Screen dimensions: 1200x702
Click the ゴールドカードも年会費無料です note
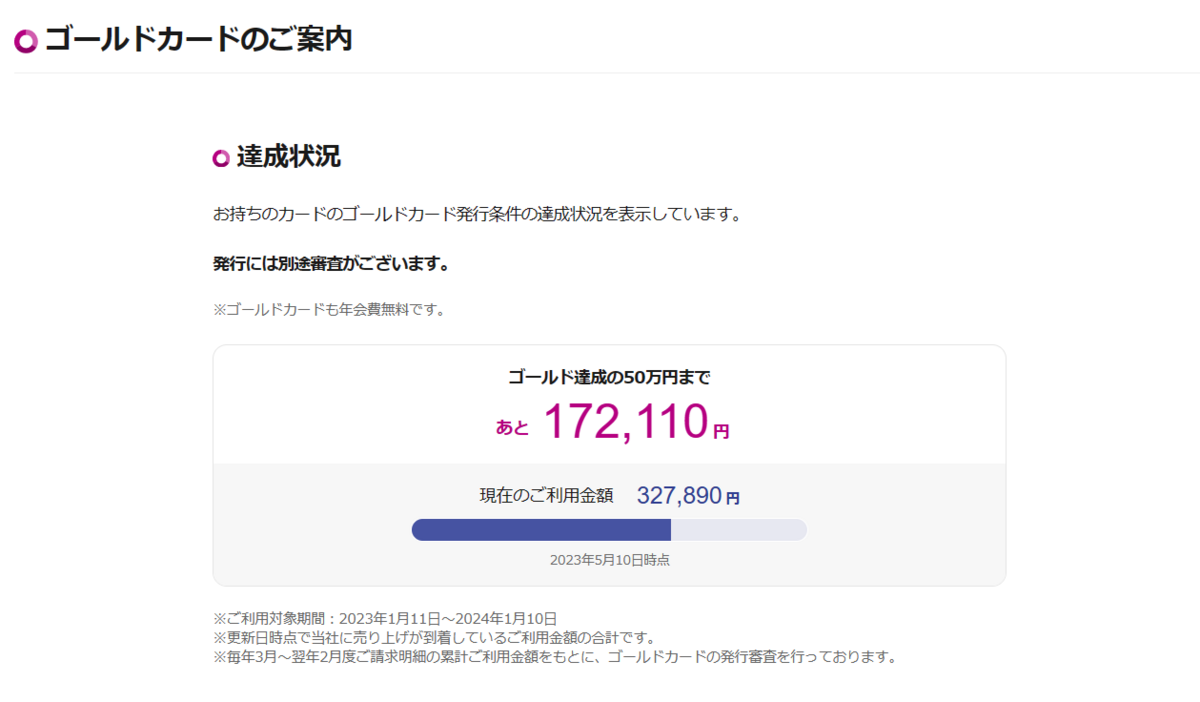(x=329, y=310)
